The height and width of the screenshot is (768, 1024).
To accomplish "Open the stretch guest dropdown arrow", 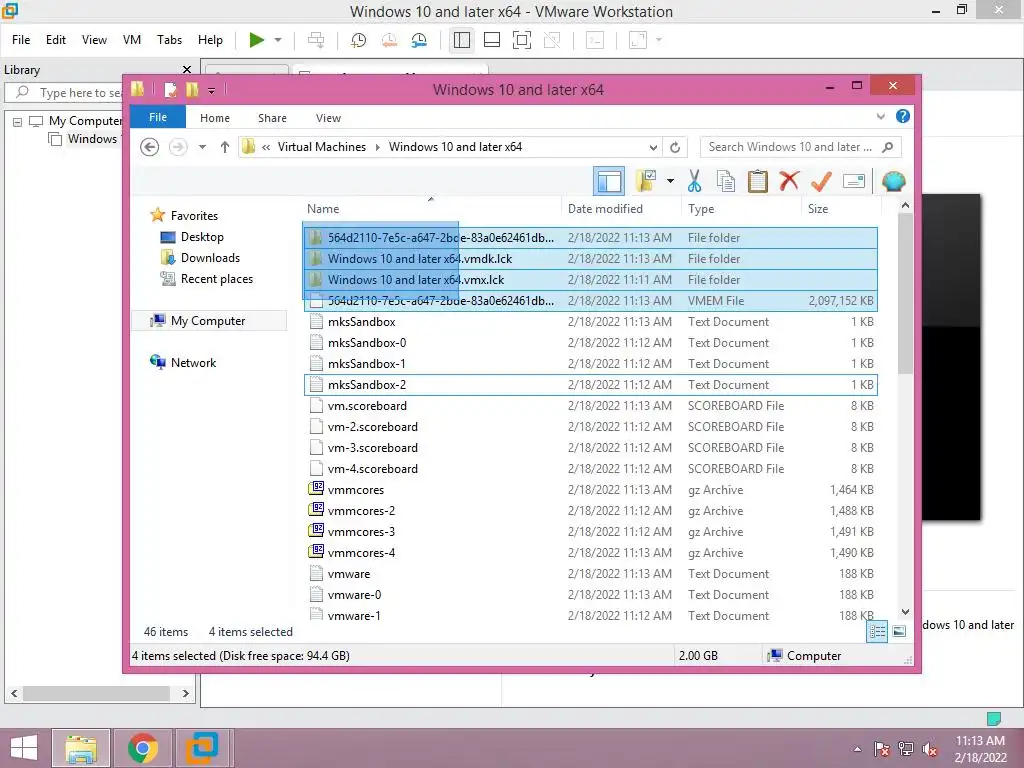I will tap(659, 40).
